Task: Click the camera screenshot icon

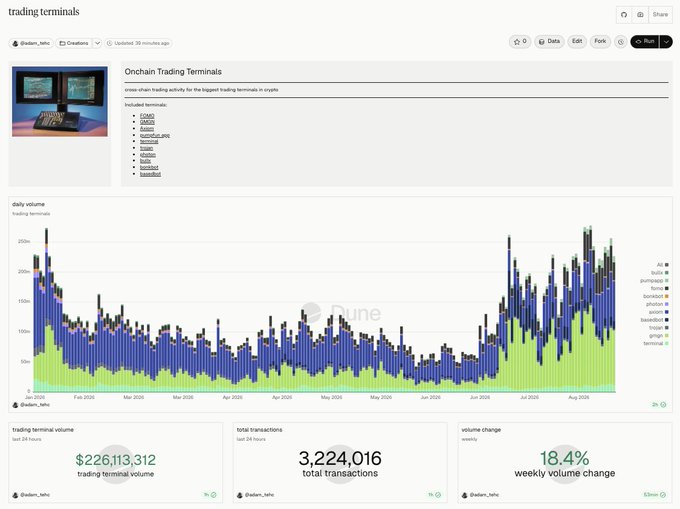Action: click(640, 15)
